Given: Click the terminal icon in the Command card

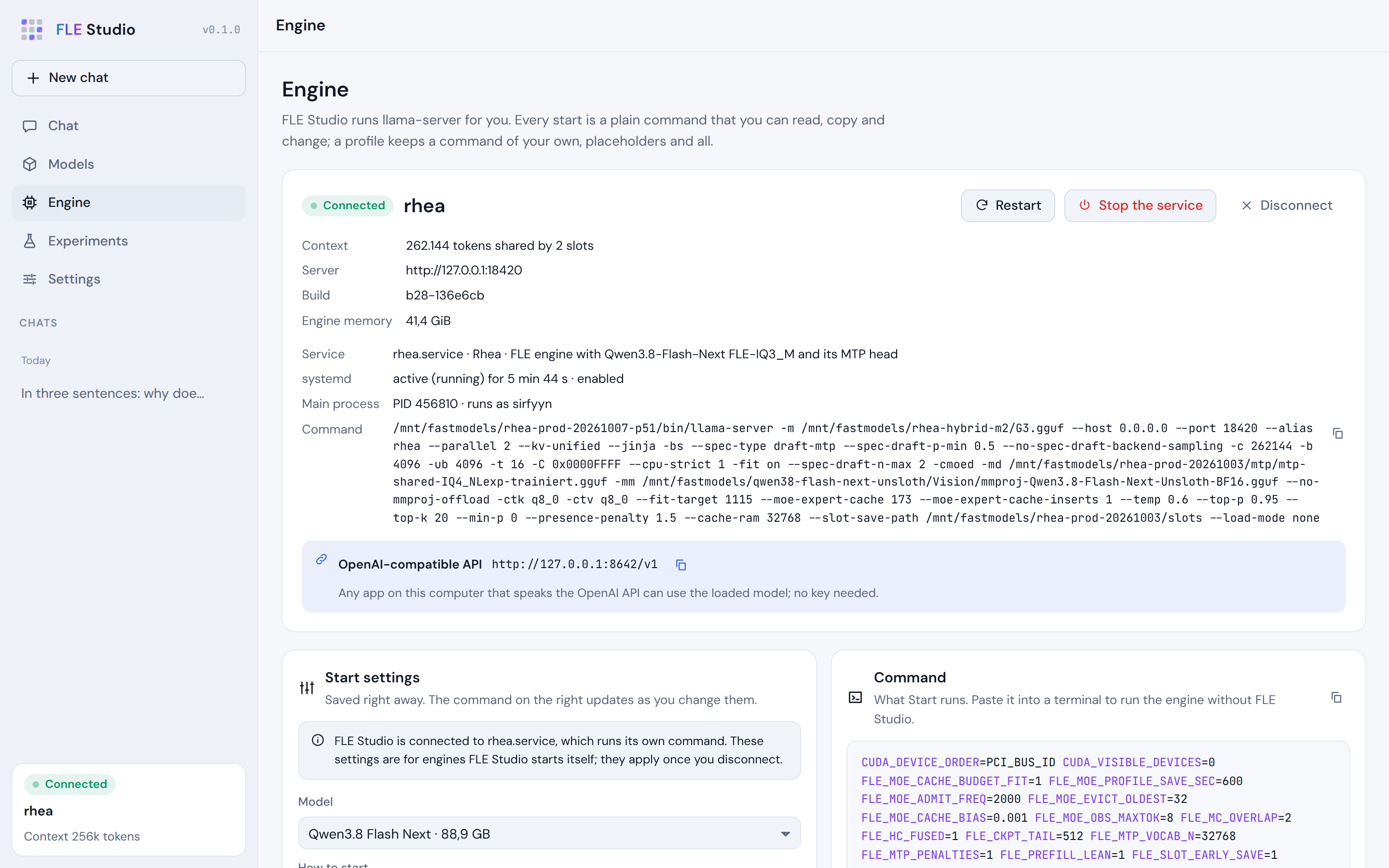Looking at the screenshot, I should click(855, 697).
